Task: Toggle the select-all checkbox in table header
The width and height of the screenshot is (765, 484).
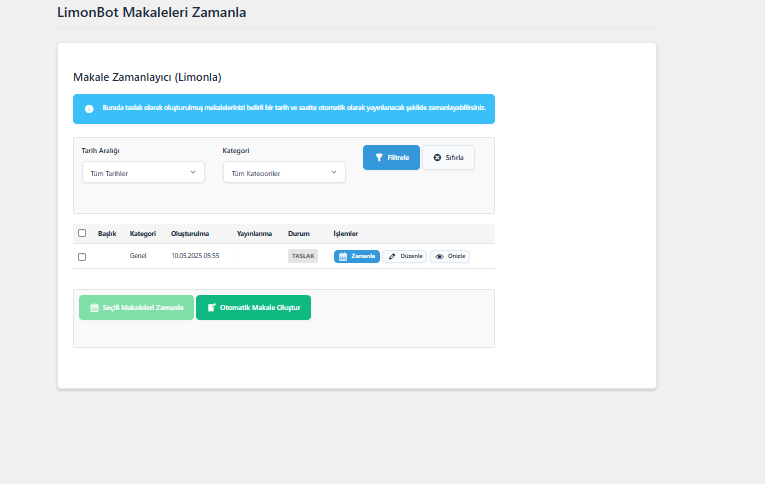Action: pyautogui.click(x=82, y=233)
